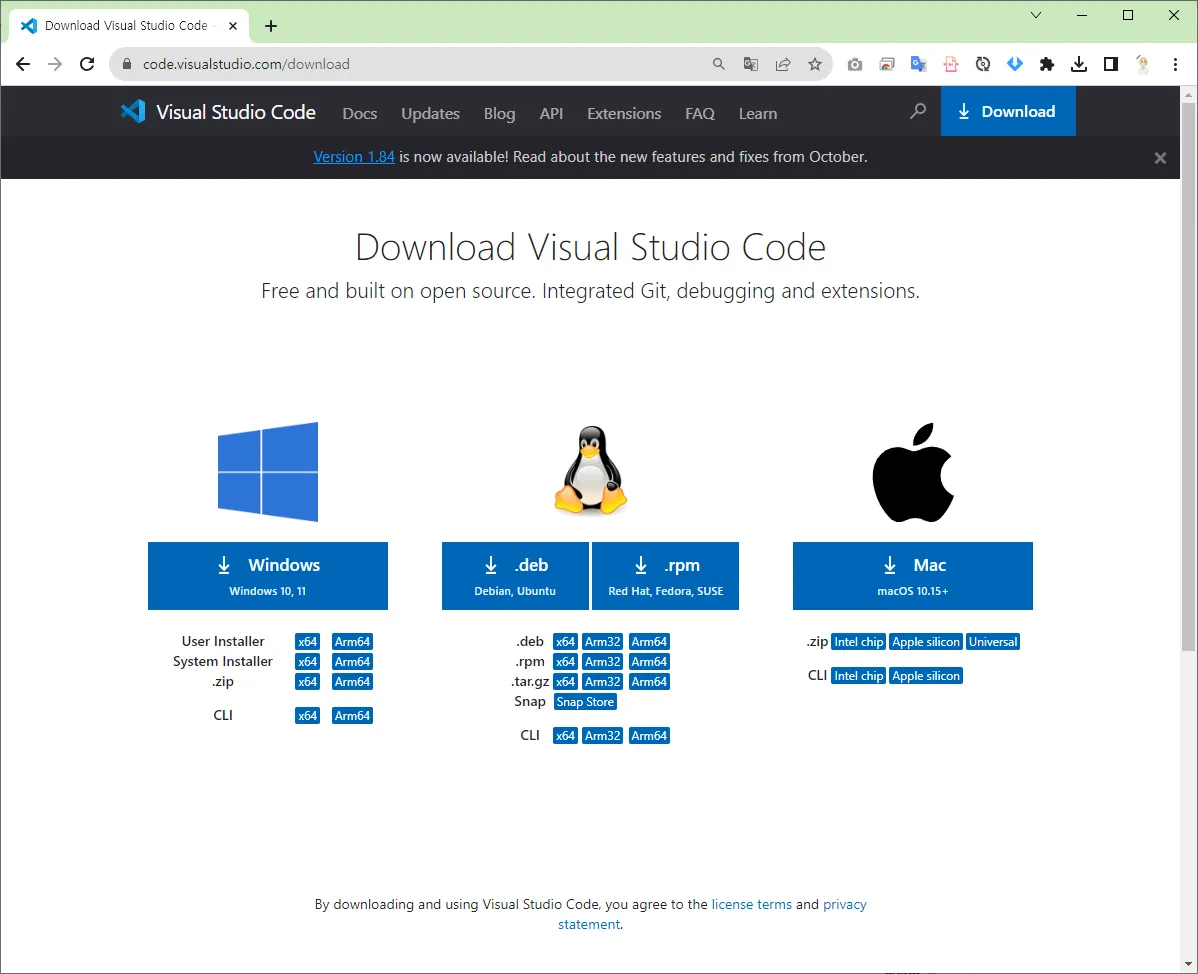The width and height of the screenshot is (1198, 974).
Task: Download Windows CLI Arm64
Action: point(352,716)
